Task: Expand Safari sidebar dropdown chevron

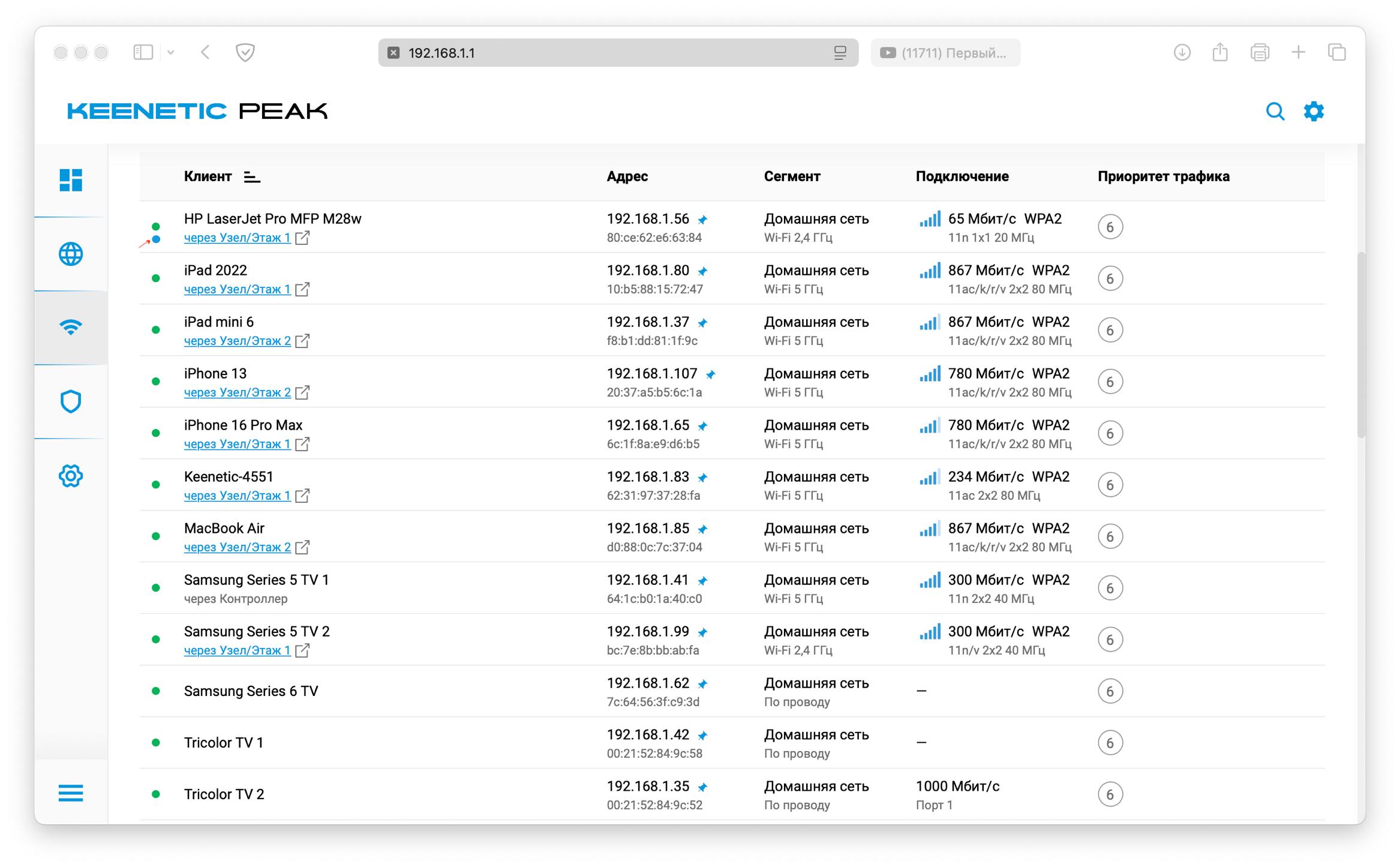Action: (x=171, y=53)
